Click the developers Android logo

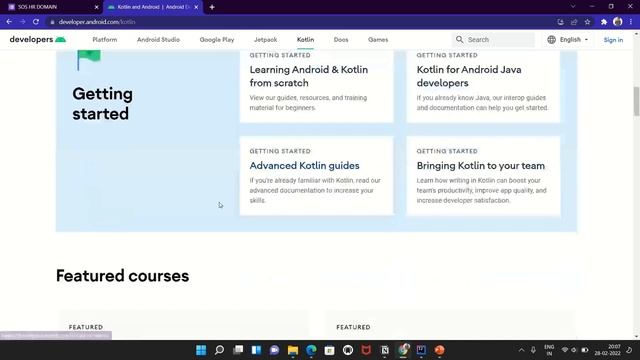38,40
